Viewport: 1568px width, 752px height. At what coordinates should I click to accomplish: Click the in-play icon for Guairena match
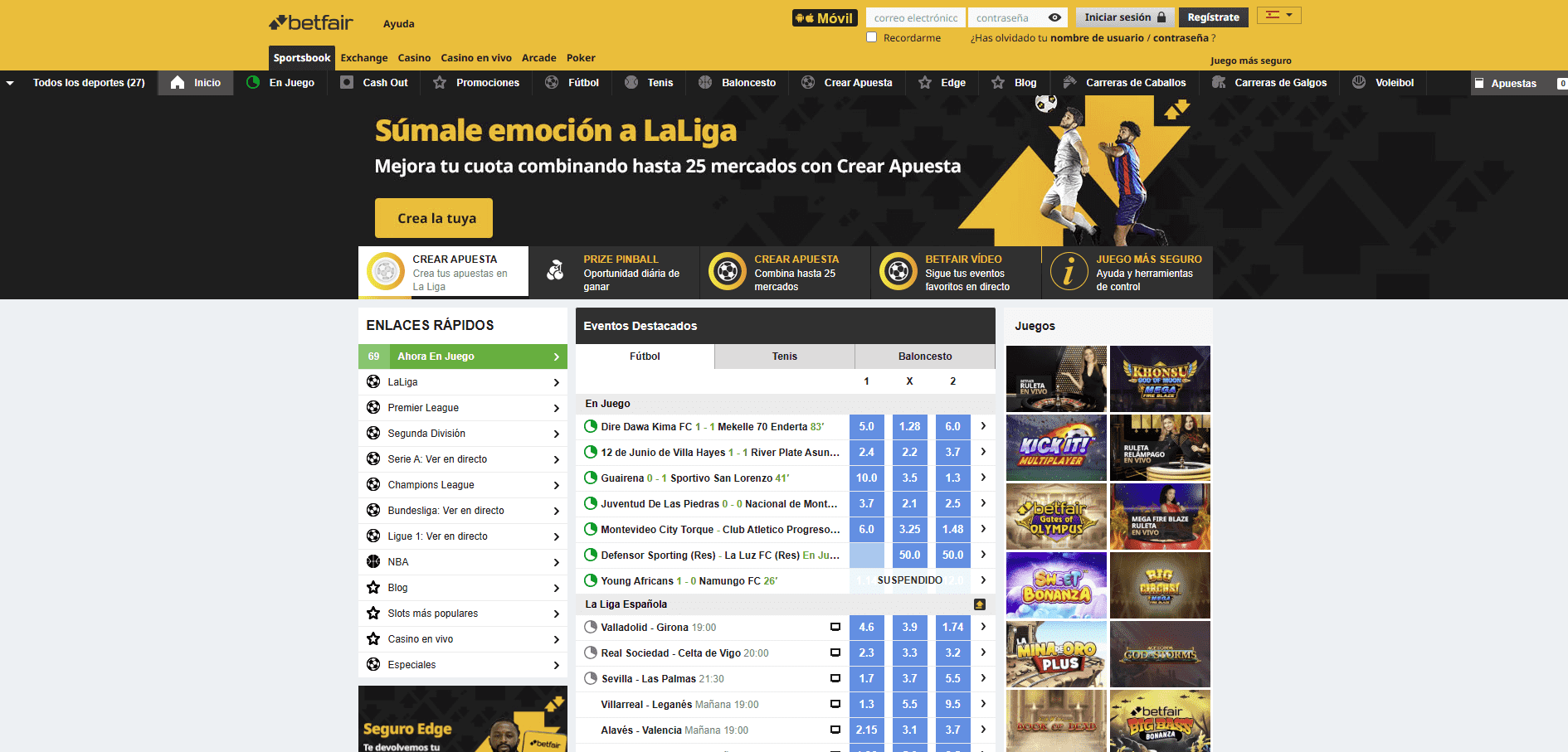coord(591,478)
